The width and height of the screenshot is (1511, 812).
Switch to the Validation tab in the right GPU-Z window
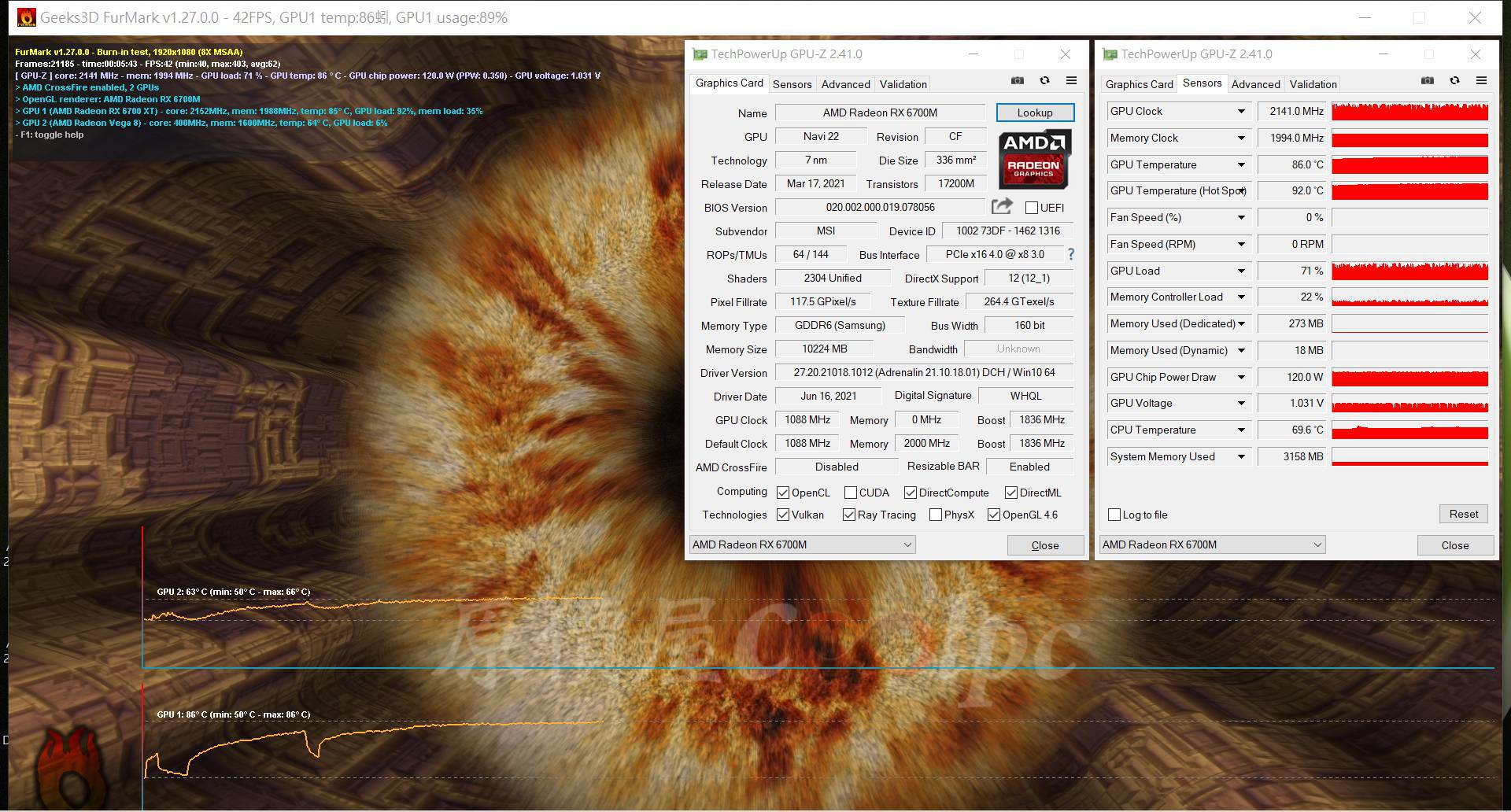pyautogui.click(x=1313, y=84)
